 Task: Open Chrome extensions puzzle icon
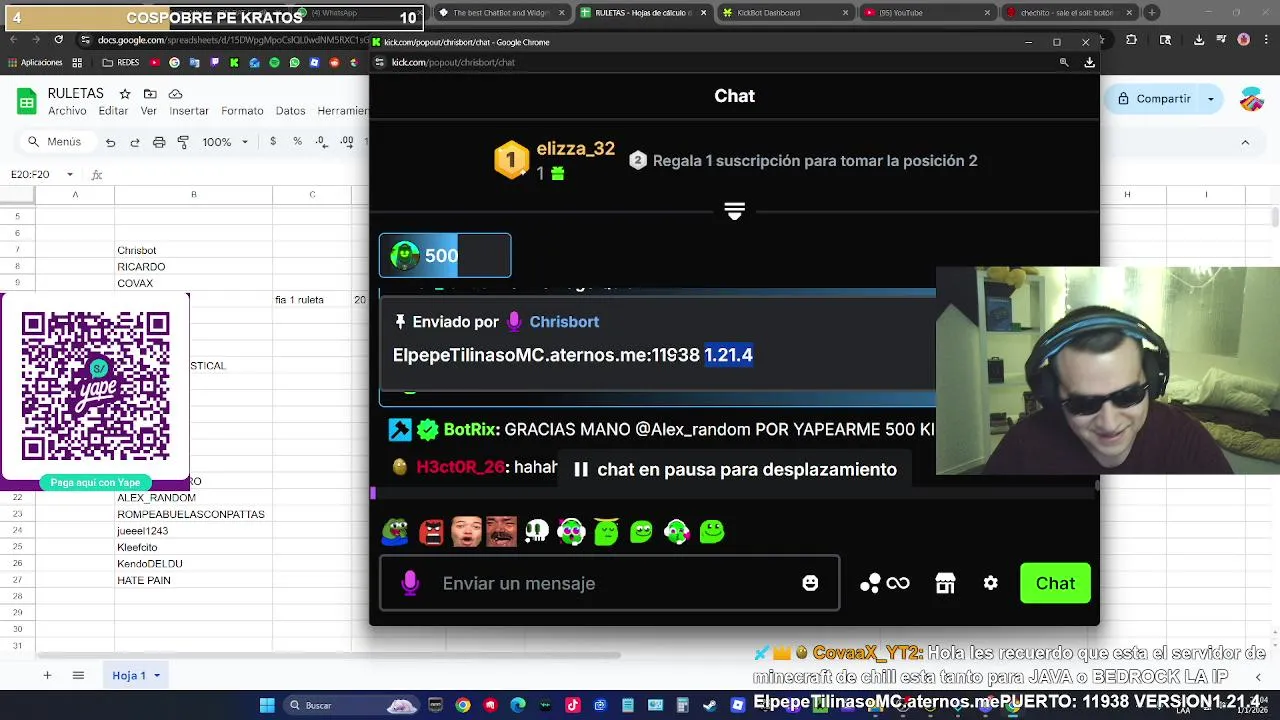[x=1131, y=40]
